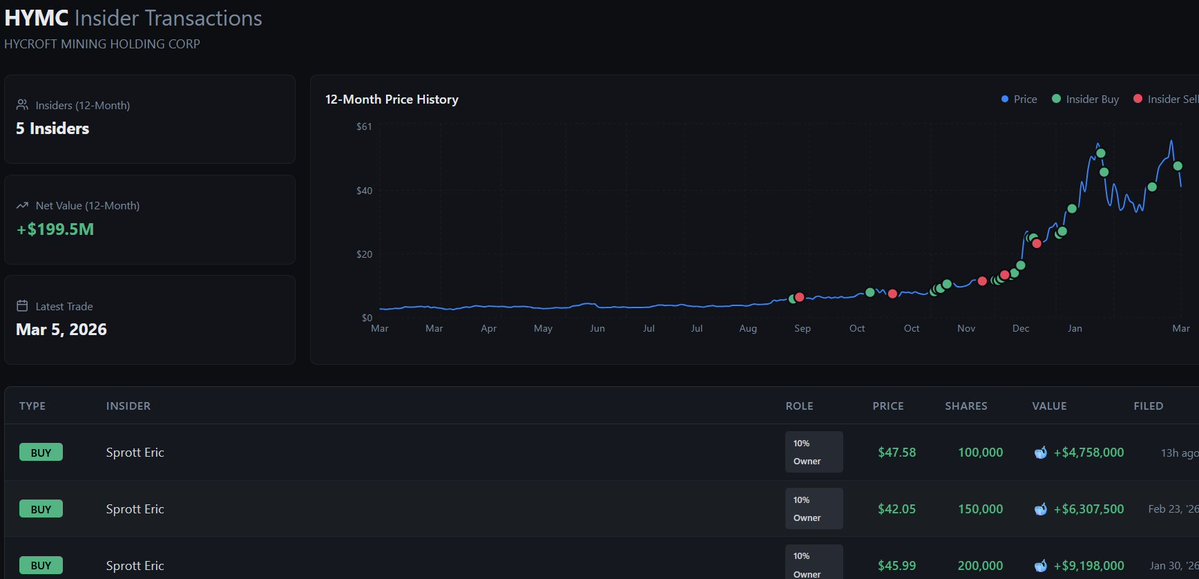Sort table by ROLE column header
Image resolution: width=1199 pixels, height=579 pixels.
pyautogui.click(x=799, y=406)
